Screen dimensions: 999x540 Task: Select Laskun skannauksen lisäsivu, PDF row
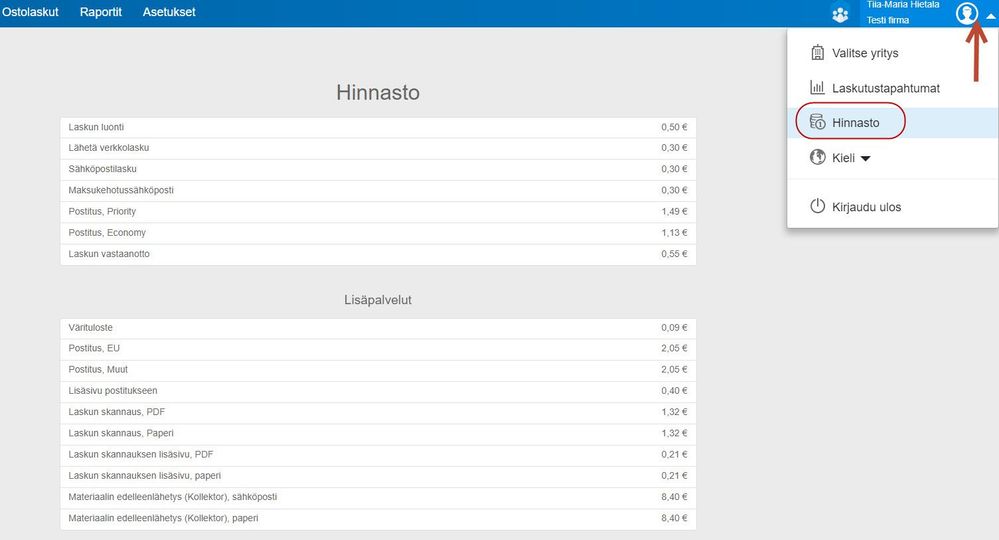pos(378,455)
